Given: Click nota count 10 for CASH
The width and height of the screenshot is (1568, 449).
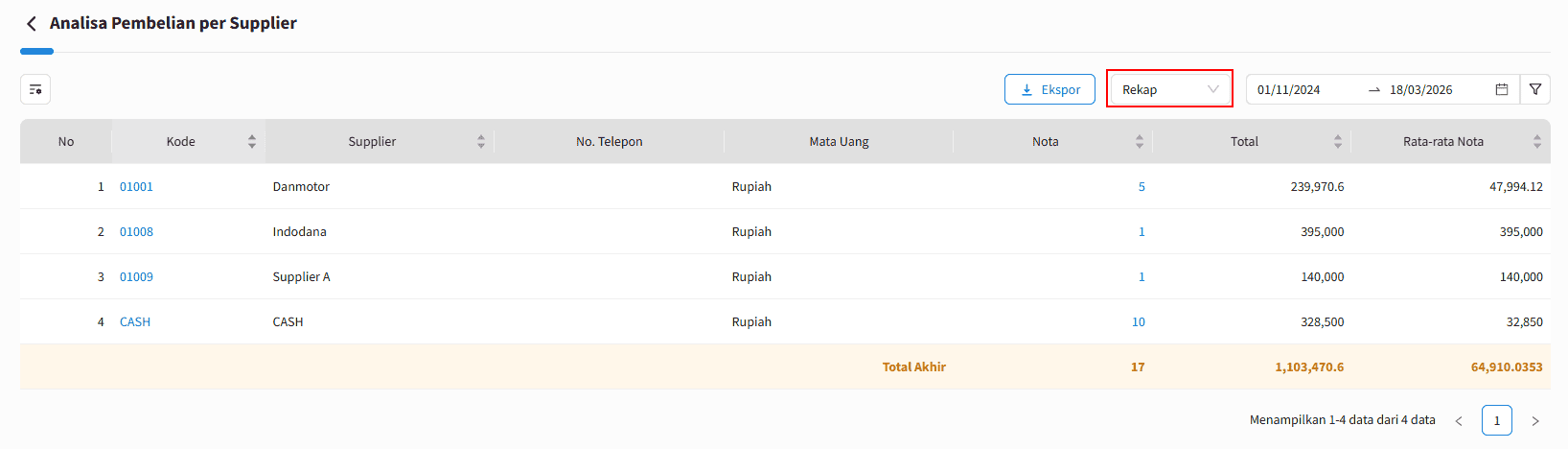Looking at the screenshot, I should pyautogui.click(x=1138, y=322).
